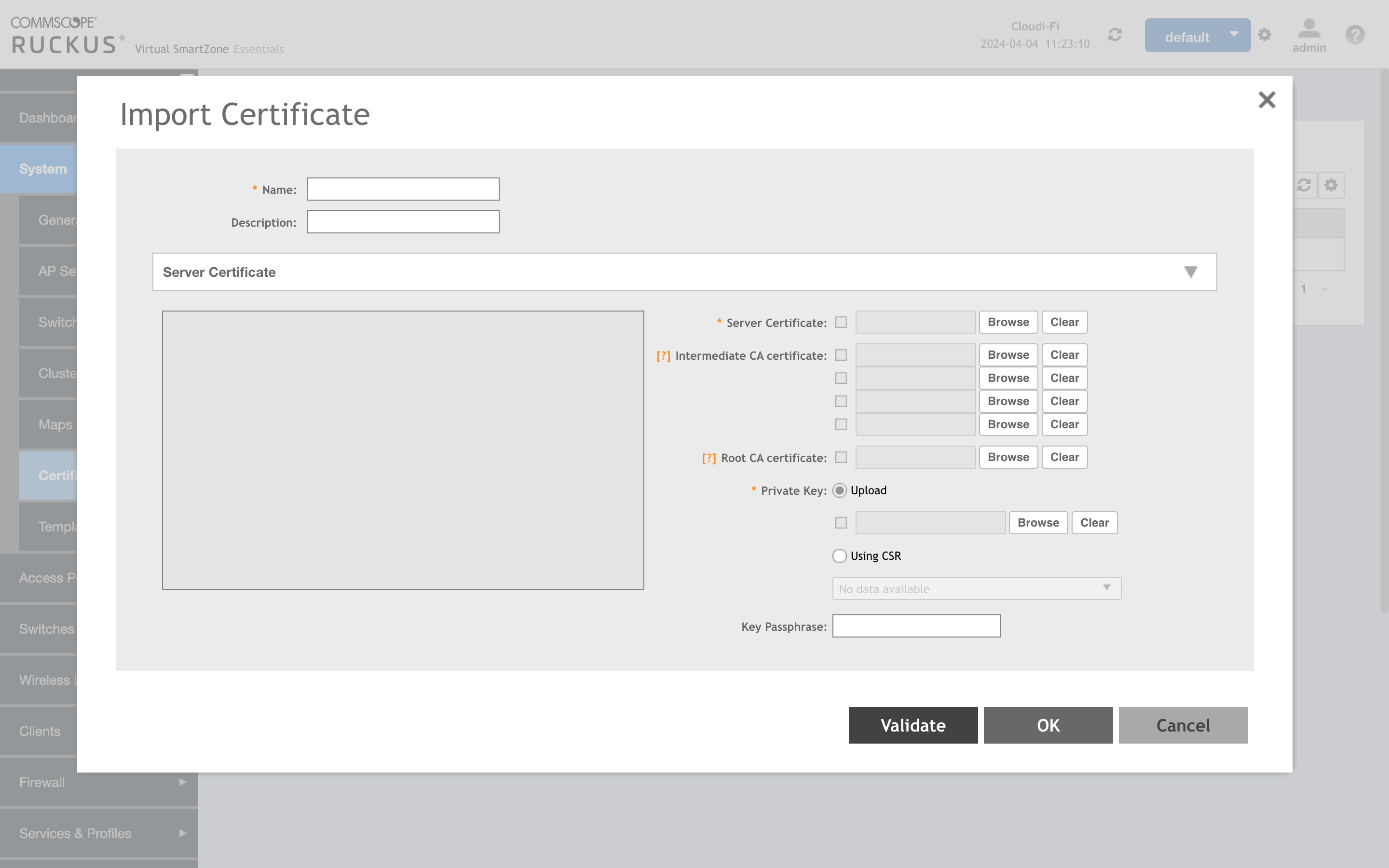
Task: Refresh the session using the top bar refresh icon
Action: click(1114, 34)
